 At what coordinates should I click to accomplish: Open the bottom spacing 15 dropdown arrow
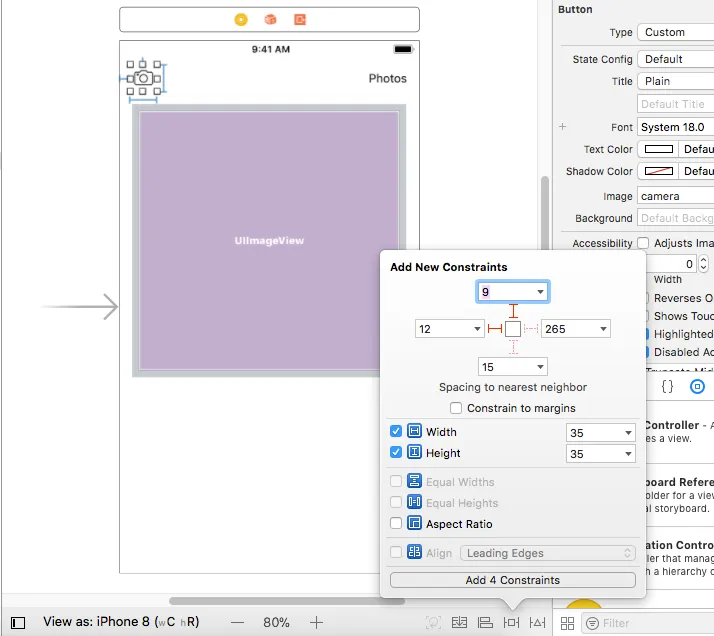[x=540, y=367]
